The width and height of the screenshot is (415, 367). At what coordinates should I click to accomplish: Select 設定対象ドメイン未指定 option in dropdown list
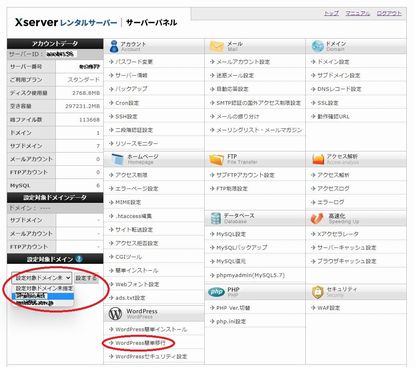coord(44,288)
